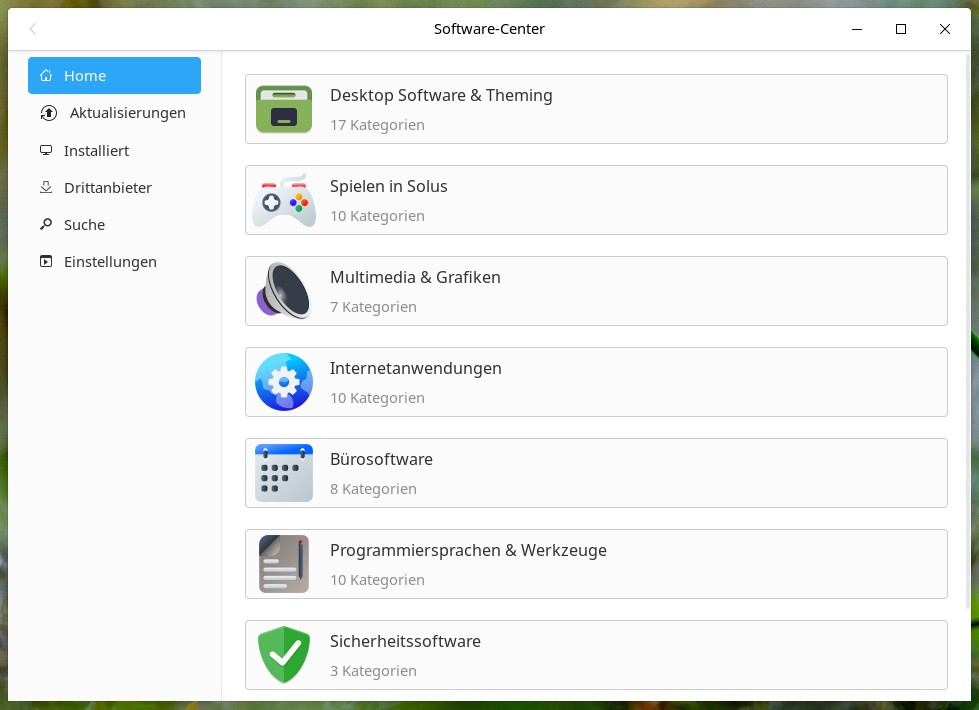Click the category list vertical scrollbar

[x=968, y=331]
